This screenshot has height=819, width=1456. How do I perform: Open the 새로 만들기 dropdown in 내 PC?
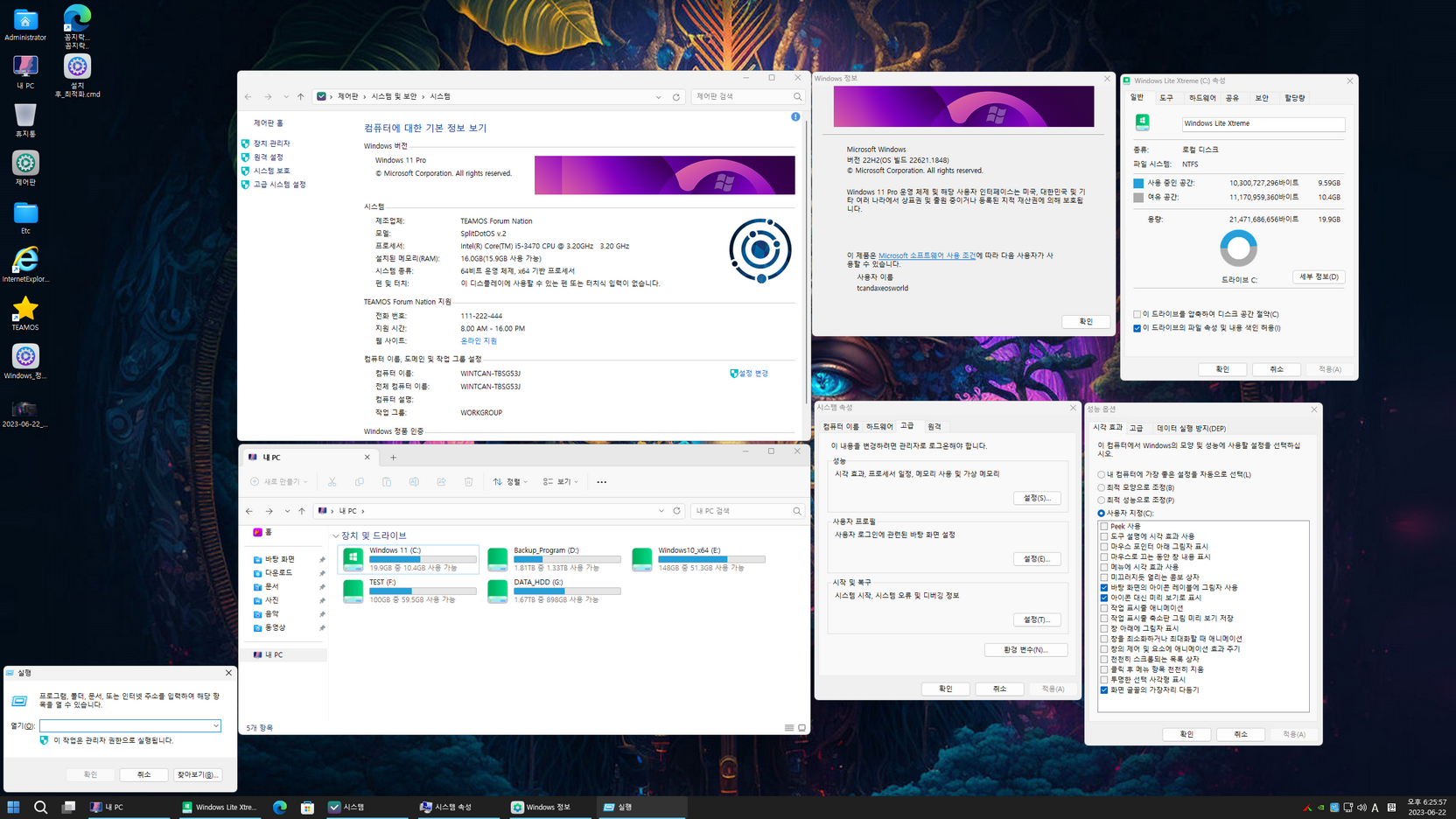click(279, 482)
